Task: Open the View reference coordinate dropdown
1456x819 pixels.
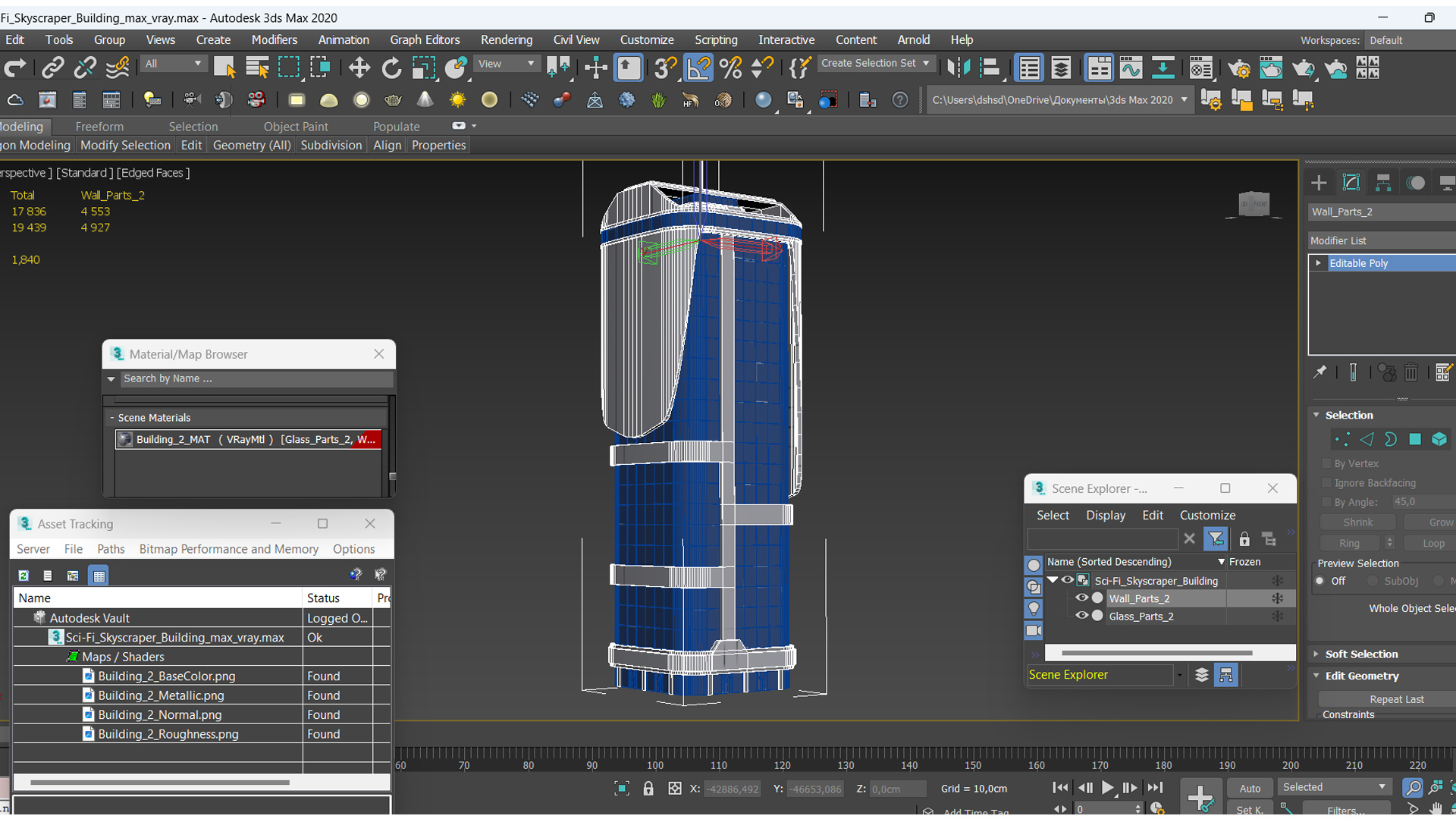Action: [x=506, y=64]
